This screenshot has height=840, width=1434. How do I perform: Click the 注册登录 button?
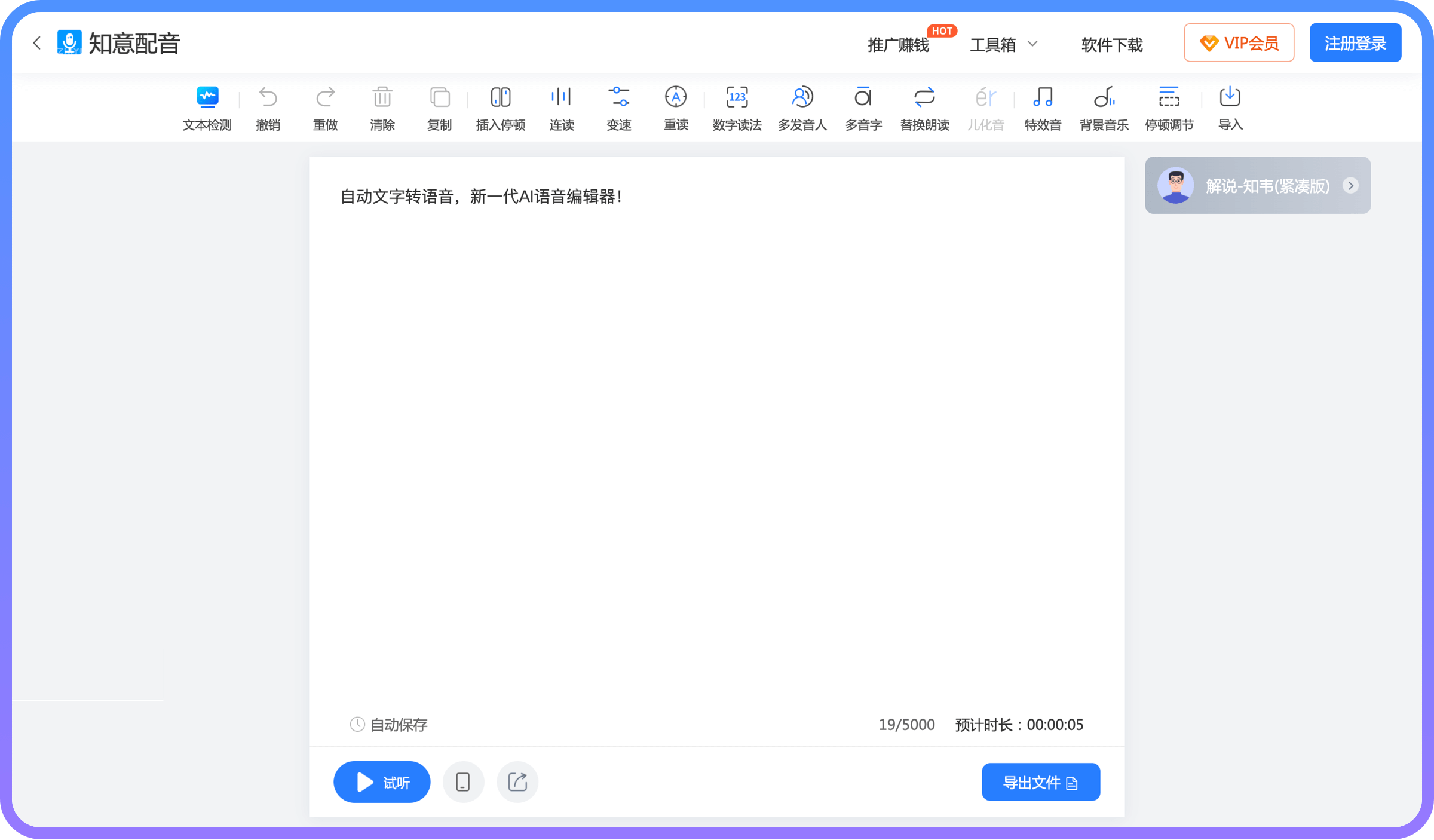(x=1355, y=42)
